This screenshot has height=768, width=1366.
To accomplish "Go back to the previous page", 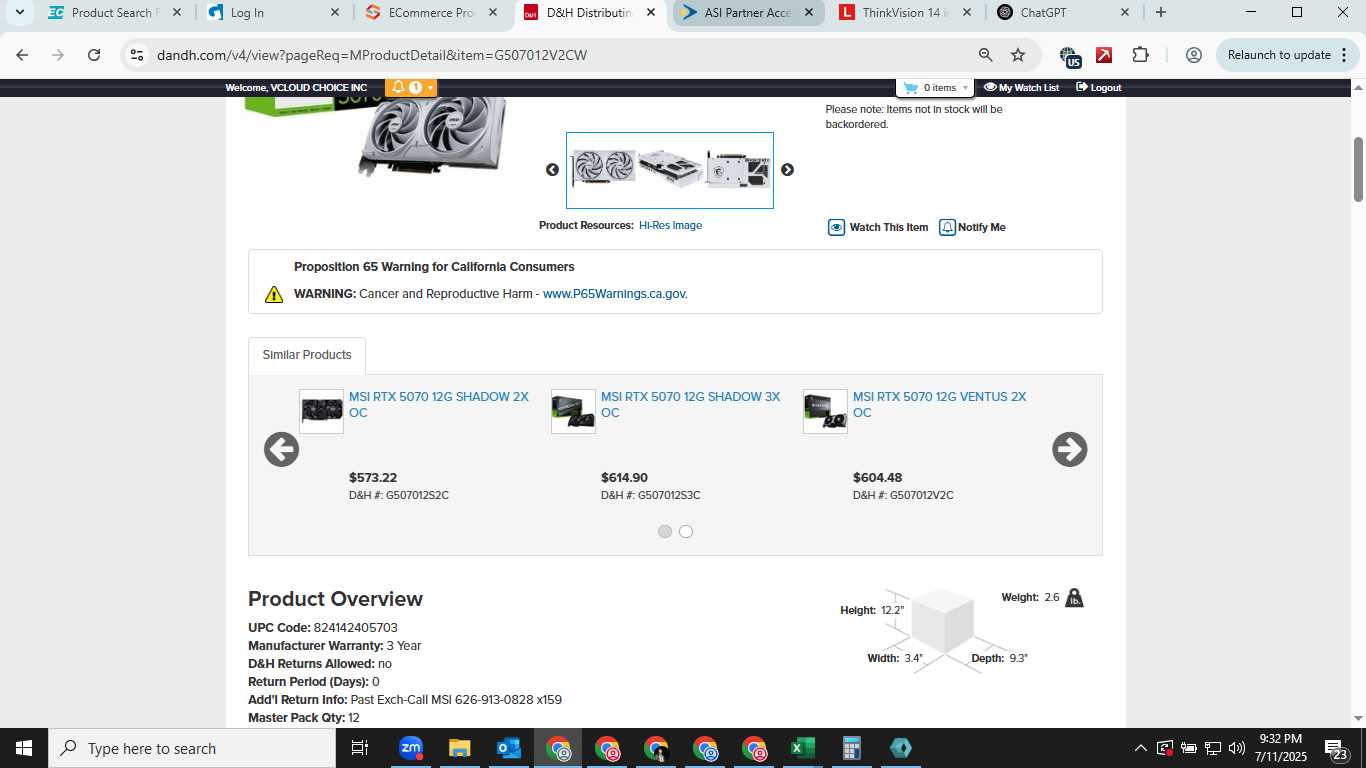I will [22, 55].
